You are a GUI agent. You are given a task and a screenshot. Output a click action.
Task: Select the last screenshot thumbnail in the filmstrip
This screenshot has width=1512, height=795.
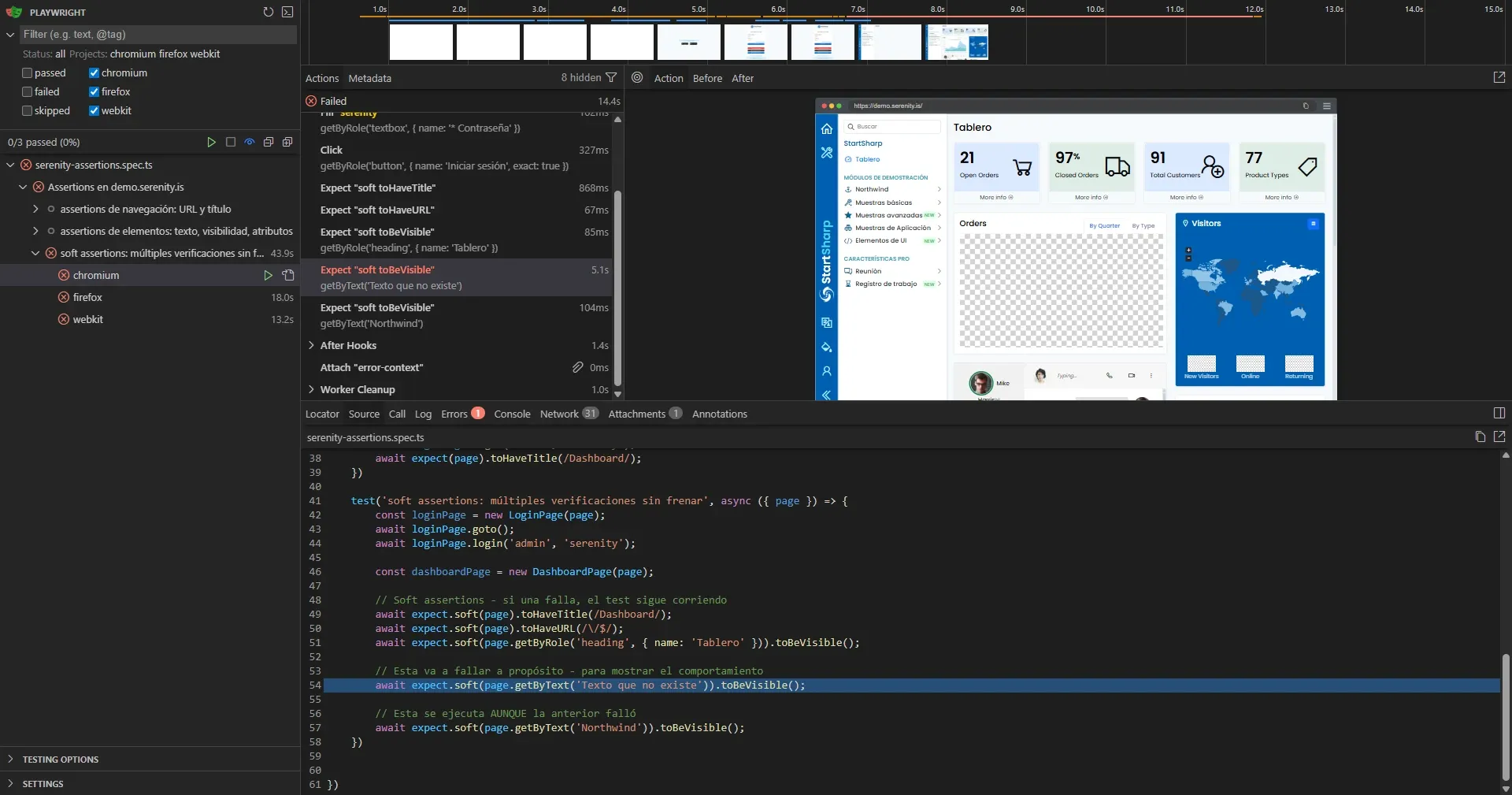tap(957, 42)
